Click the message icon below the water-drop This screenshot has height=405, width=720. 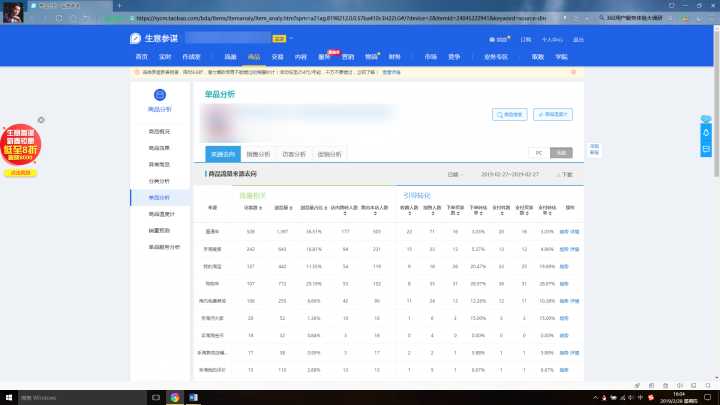tap(706, 149)
